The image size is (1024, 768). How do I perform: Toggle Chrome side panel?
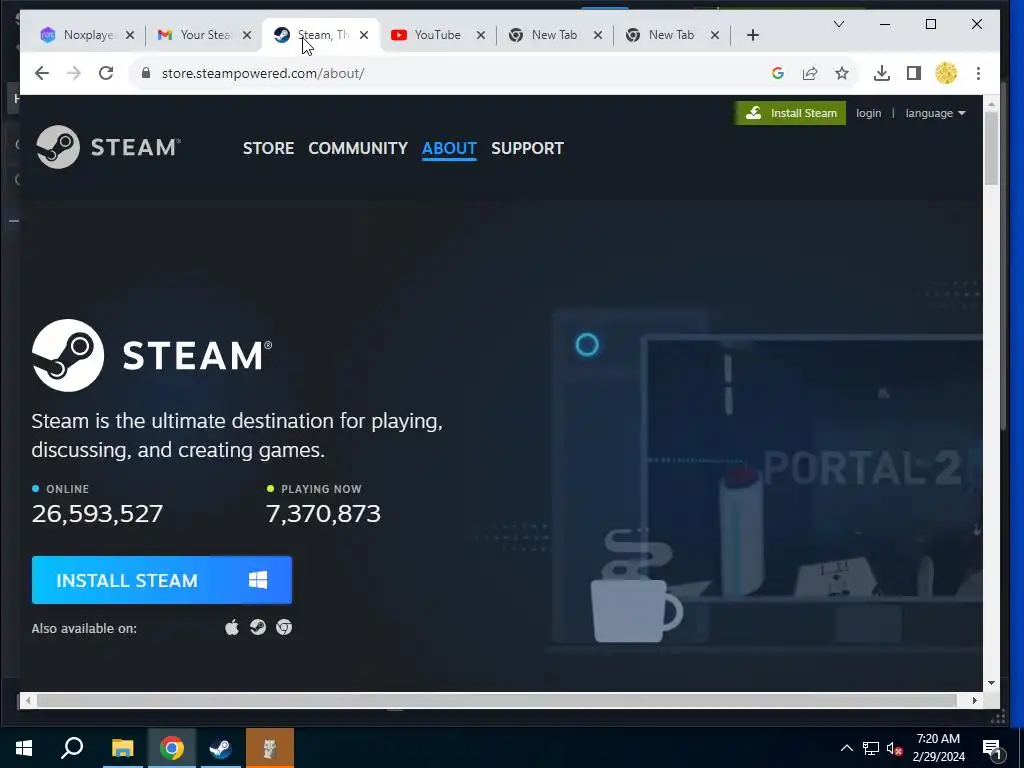(914, 73)
